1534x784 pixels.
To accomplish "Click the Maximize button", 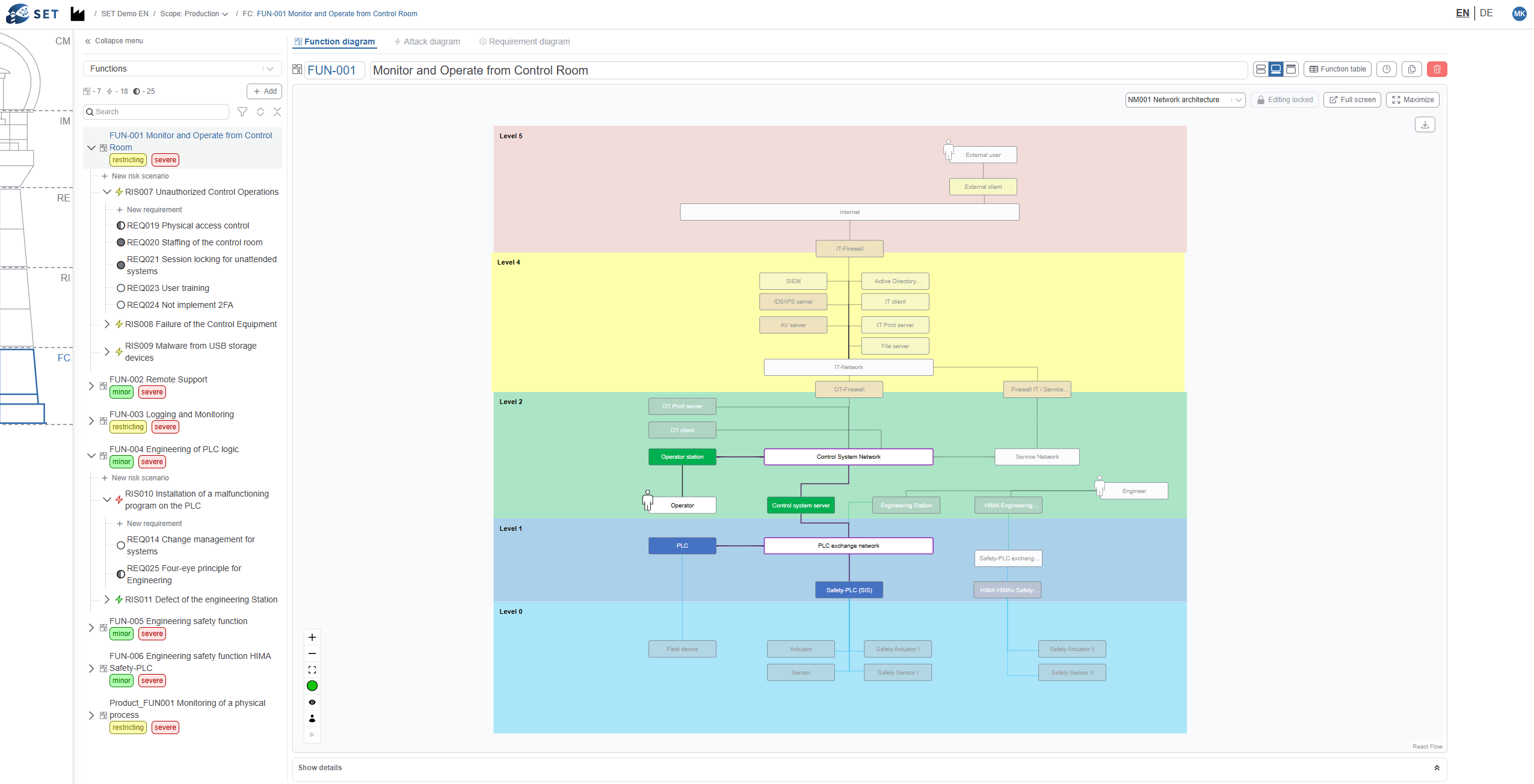I will pos(1412,100).
